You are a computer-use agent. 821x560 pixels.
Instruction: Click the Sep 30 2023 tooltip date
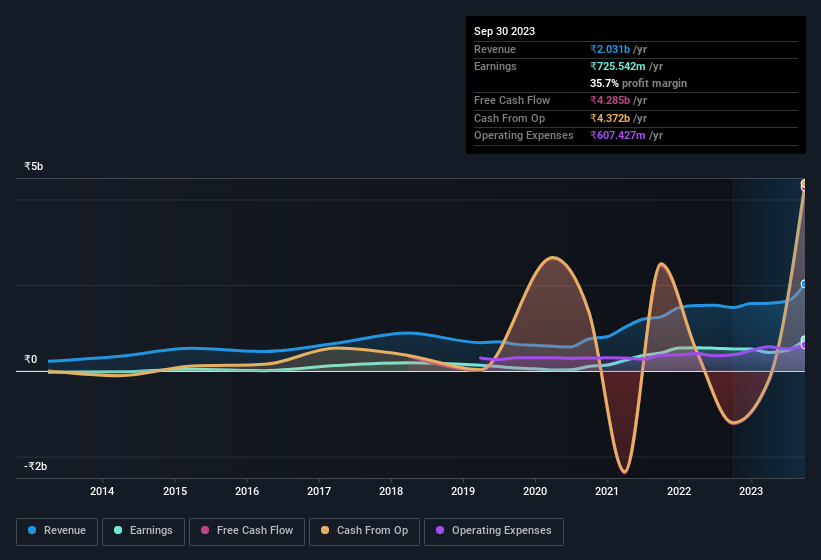click(x=504, y=31)
